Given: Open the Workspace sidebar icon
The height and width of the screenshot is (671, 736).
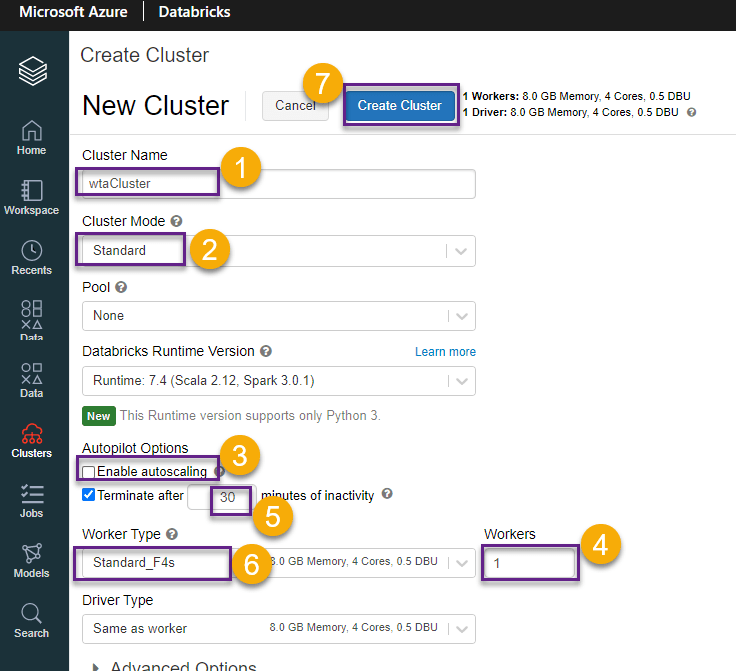Looking at the screenshot, I should [32, 197].
